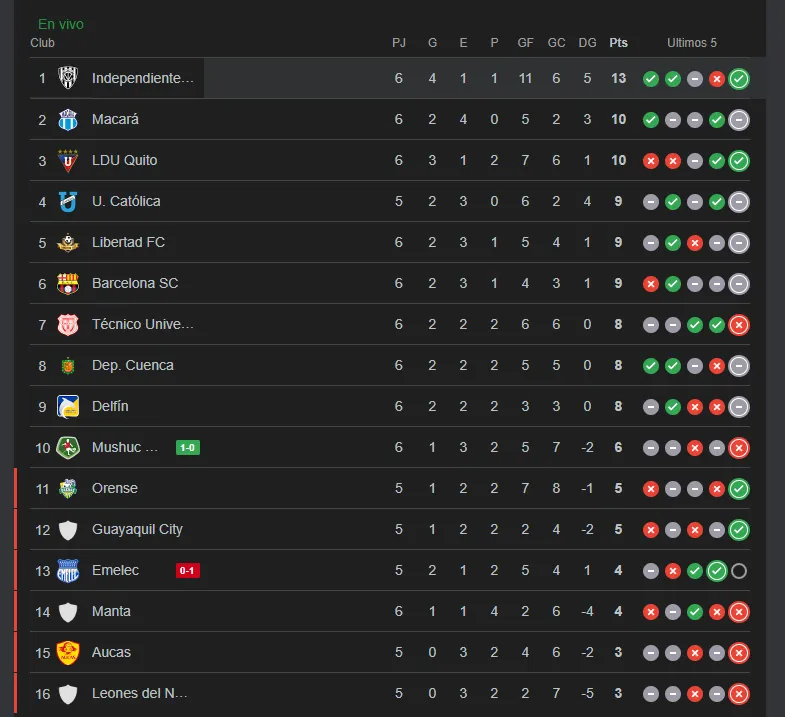Click the Ultimos 5 column header
785x717 pixels.
coord(692,43)
